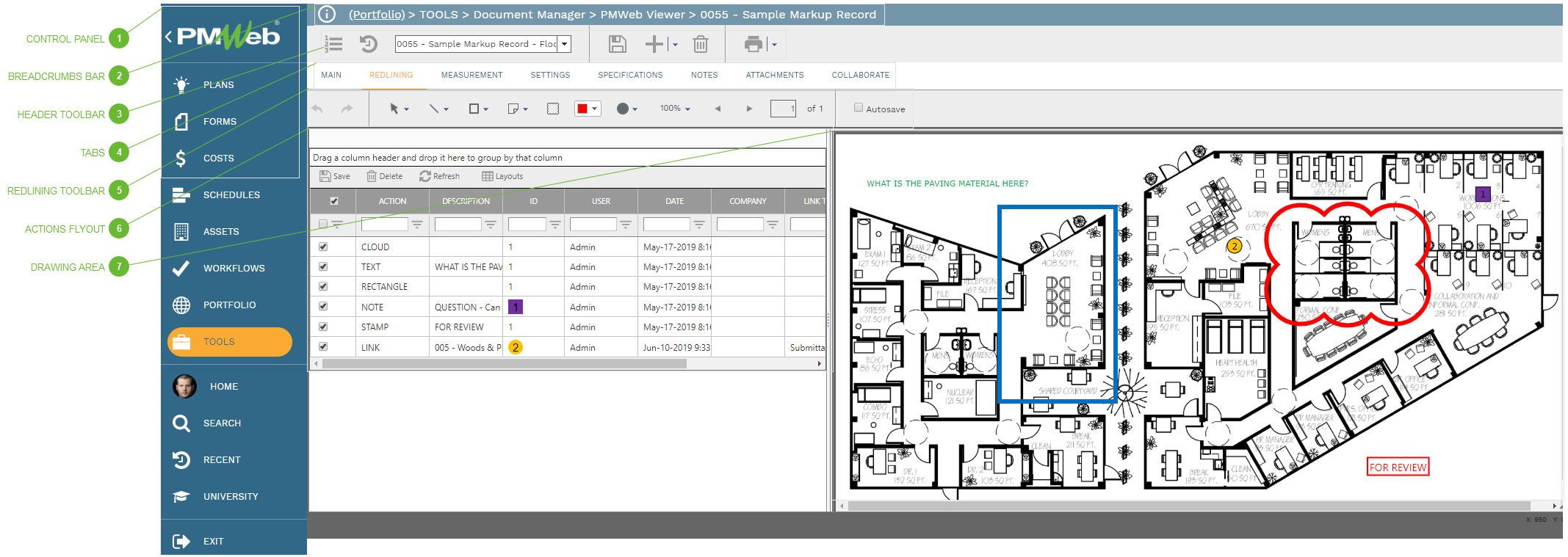Switch to the MAIN tab
1568x557 pixels.
pyautogui.click(x=331, y=75)
